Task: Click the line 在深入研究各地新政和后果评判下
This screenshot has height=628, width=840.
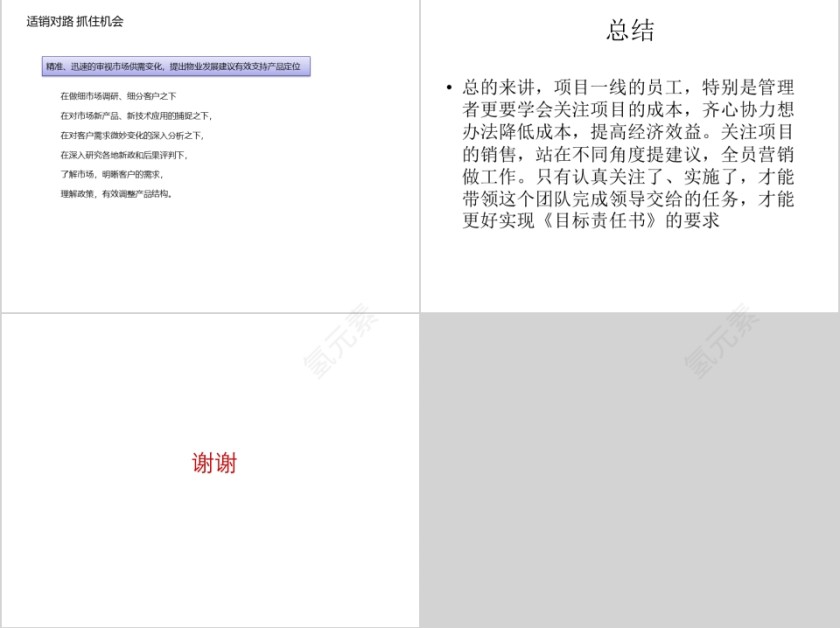Action: pyautogui.click(x=123, y=154)
